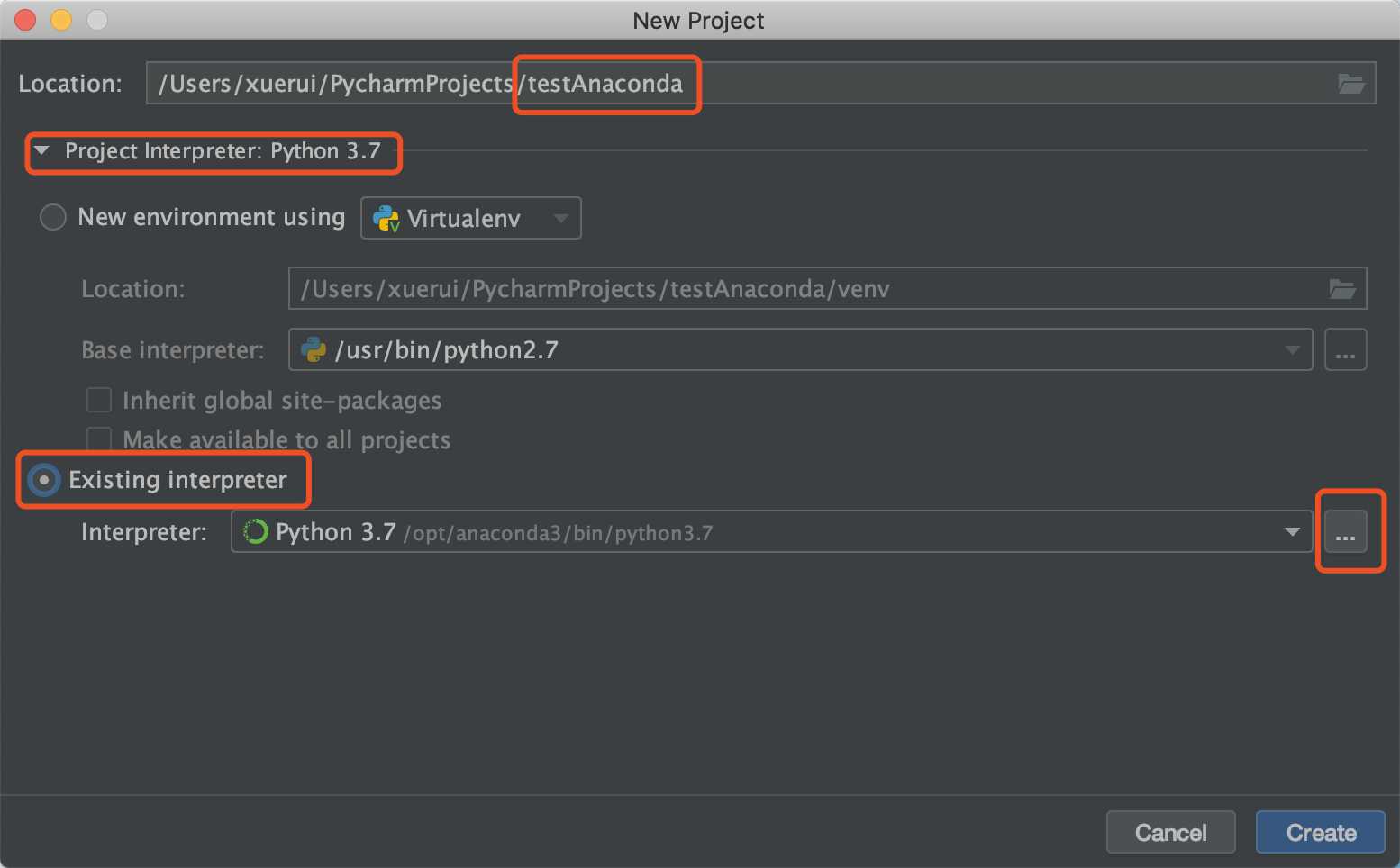Click the Cancel button
The height and width of the screenshot is (868, 1400).
click(x=1170, y=833)
